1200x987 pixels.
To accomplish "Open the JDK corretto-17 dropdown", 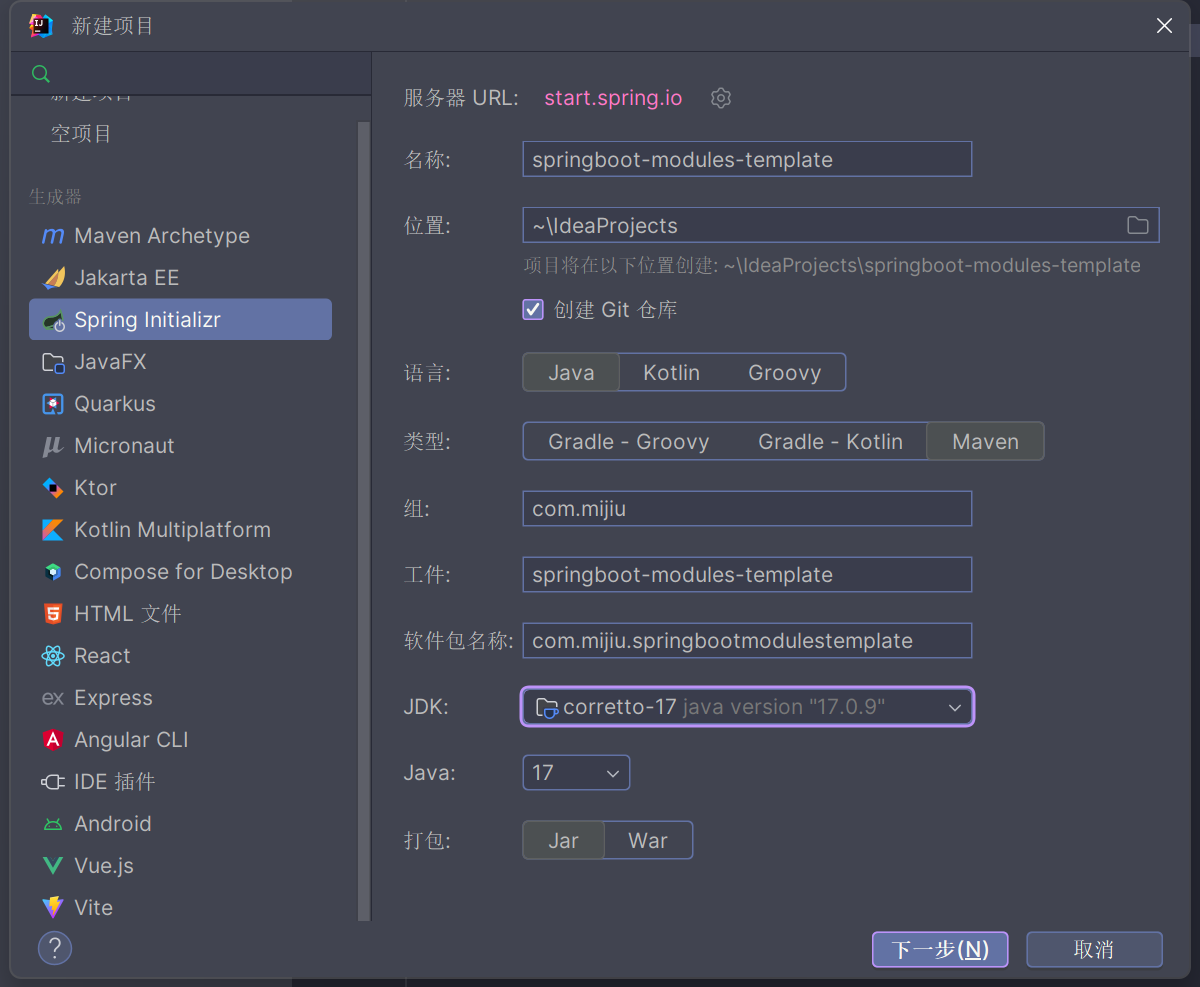I will pyautogui.click(x=747, y=707).
